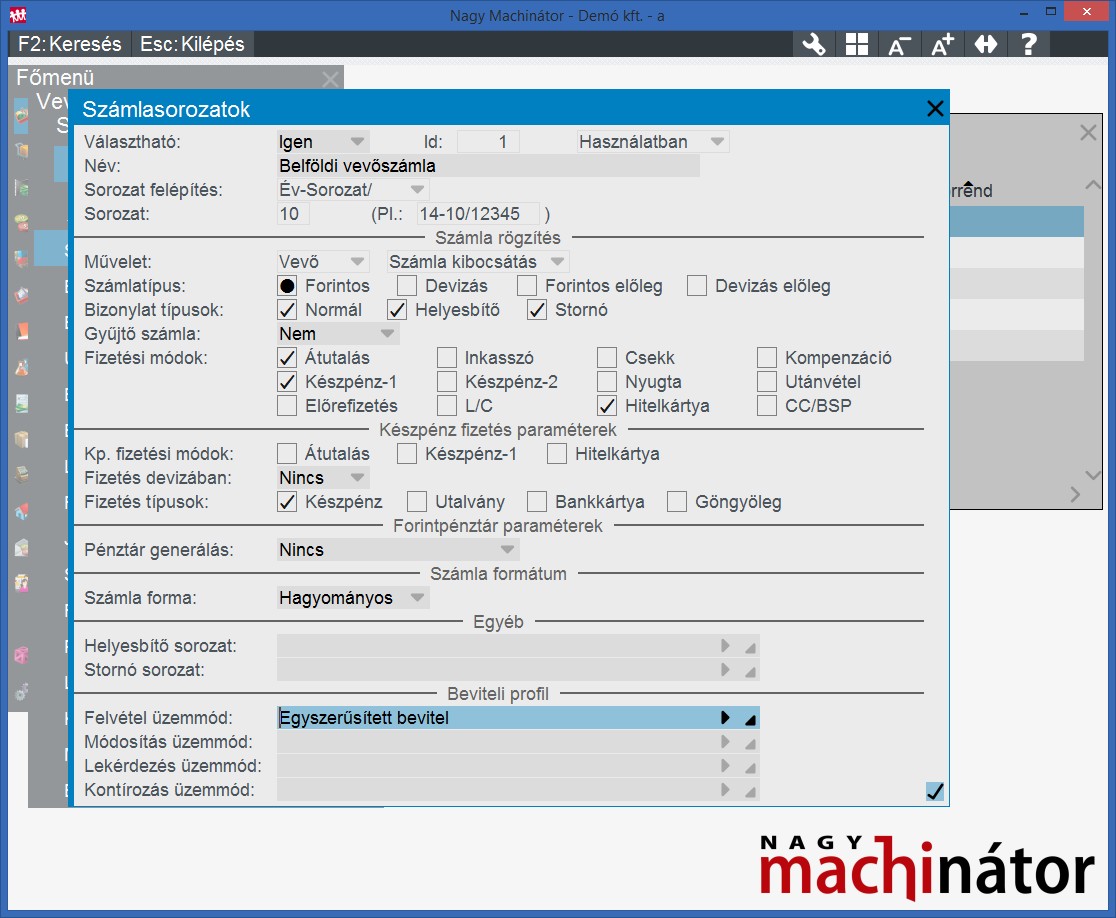Click the right arrow in Stornó sorozat row
Viewport: 1116px width, 918px height.
pos(725,670)
